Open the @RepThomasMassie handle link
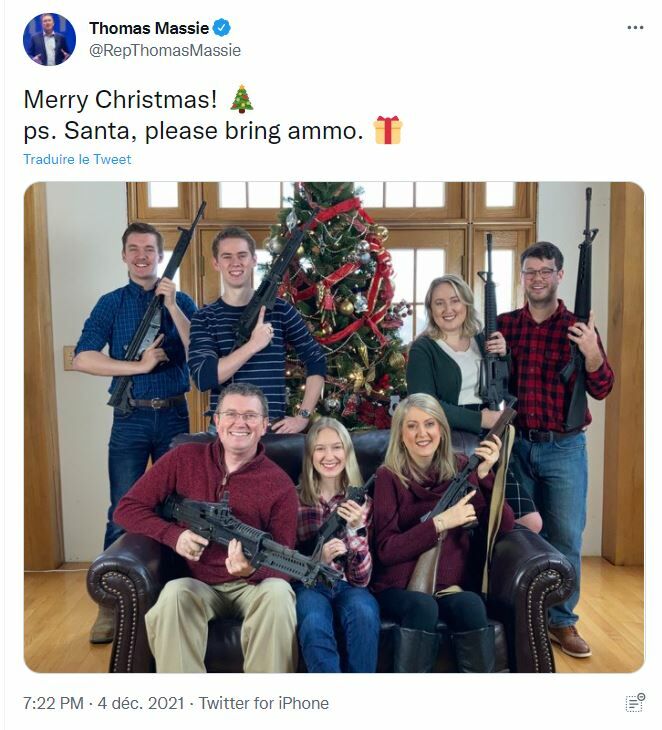 (x=165, y=50)
